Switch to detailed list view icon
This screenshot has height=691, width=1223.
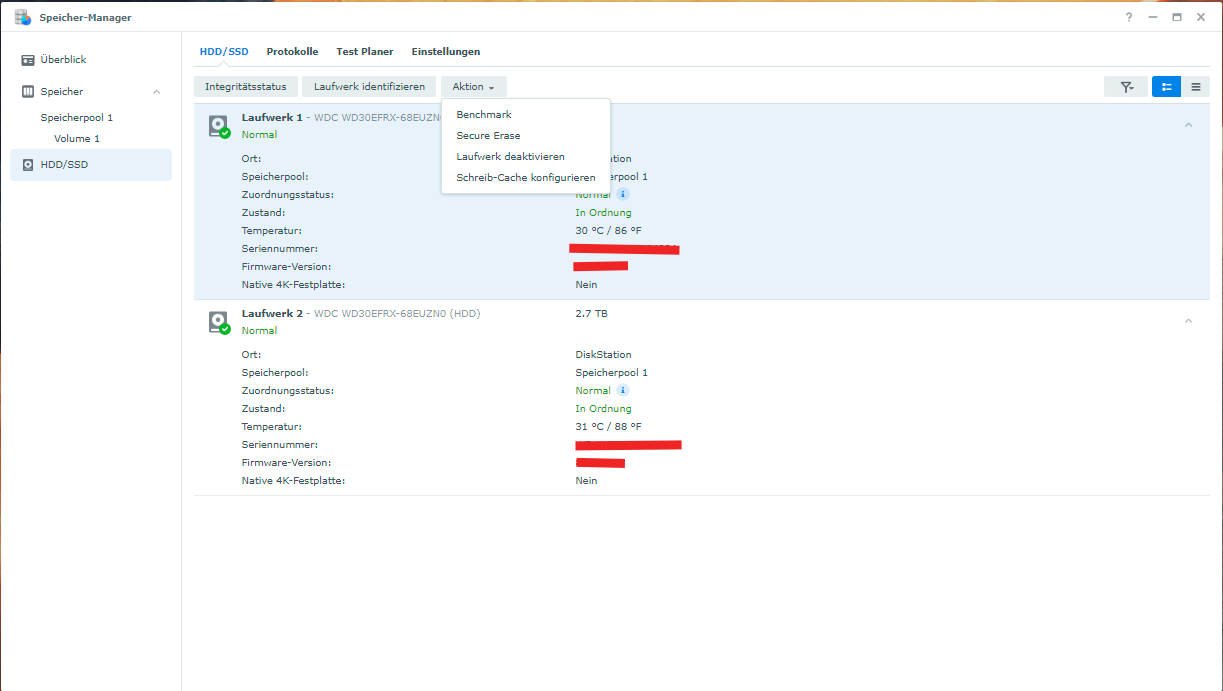pos(1166,87)
